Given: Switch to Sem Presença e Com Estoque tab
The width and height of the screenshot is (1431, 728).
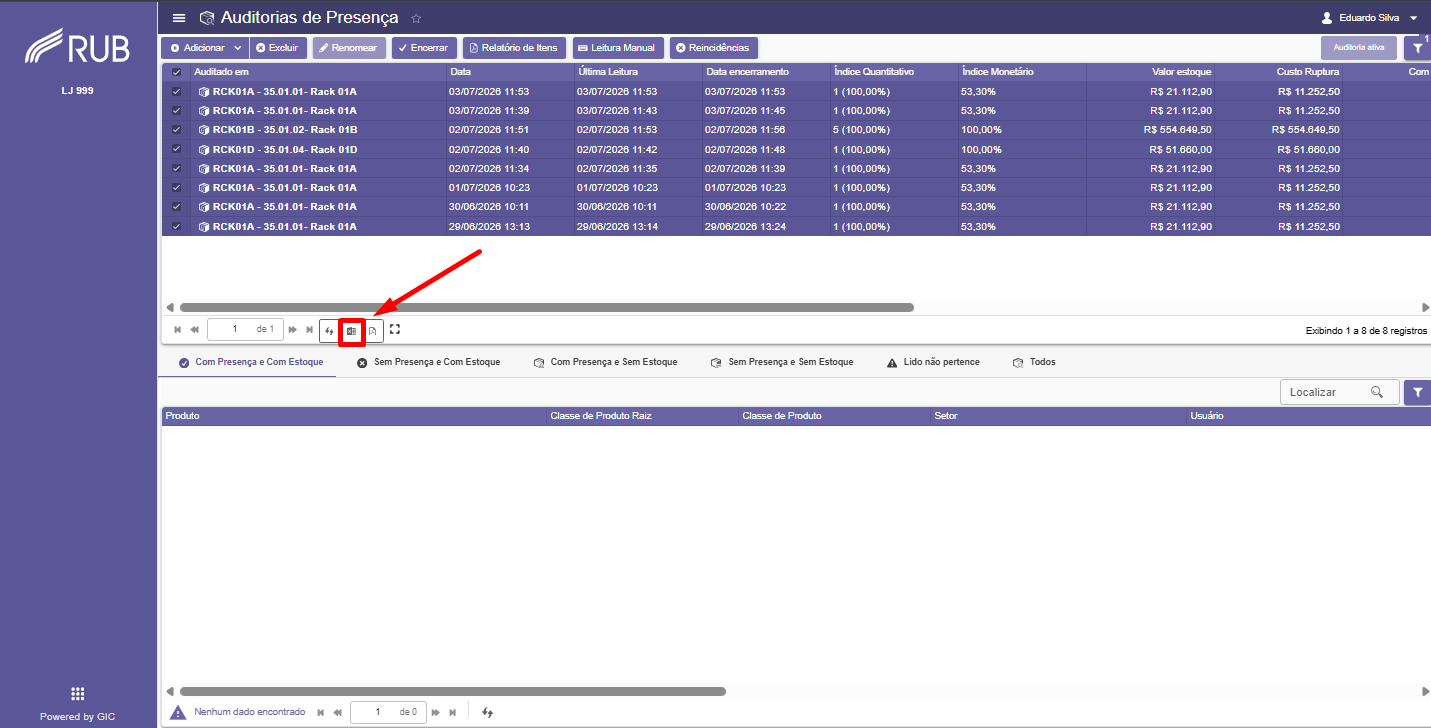Looking at the screenshot, I should coord(429,362).
